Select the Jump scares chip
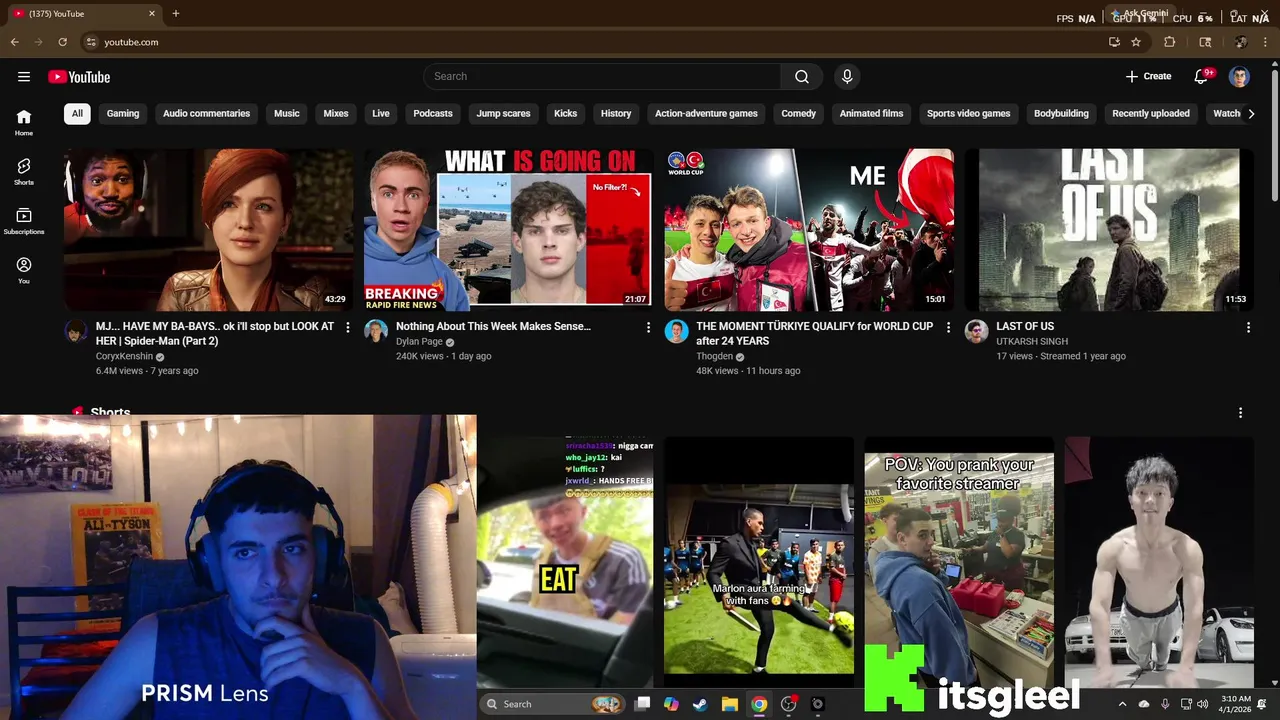The width and height of the screenshot is (1280, 720). (503, 114)
